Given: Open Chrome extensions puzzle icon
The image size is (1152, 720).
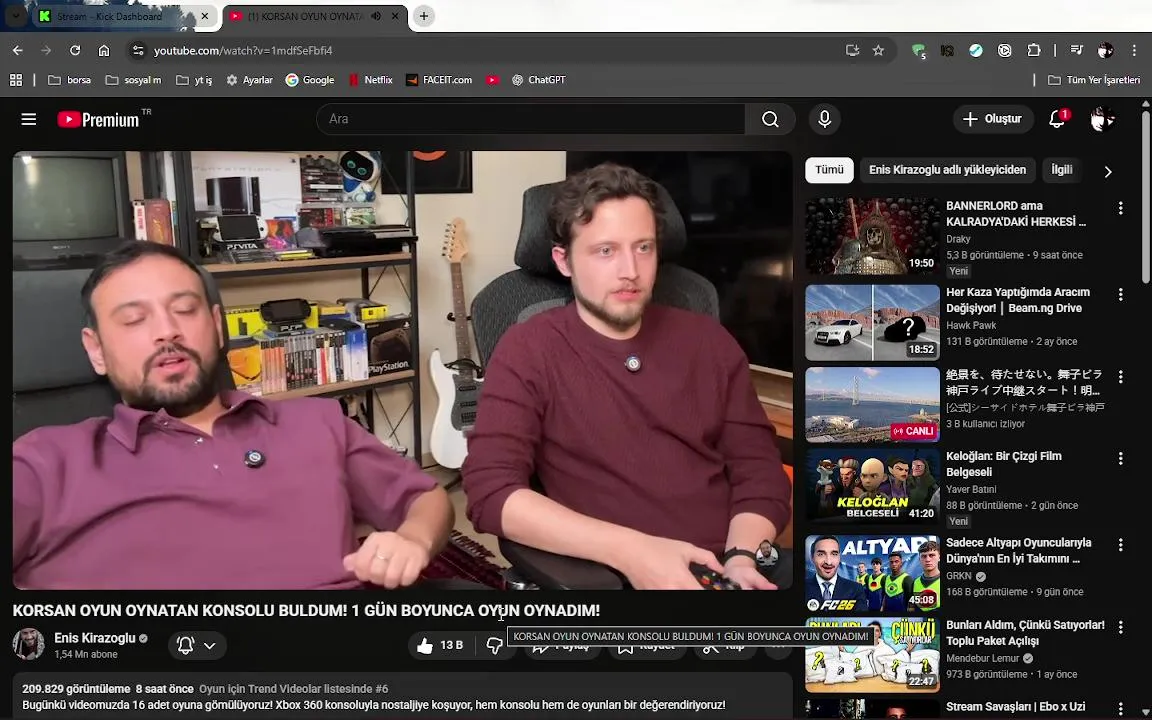Looking at the screenshot, I should [x=1034, y=50].
